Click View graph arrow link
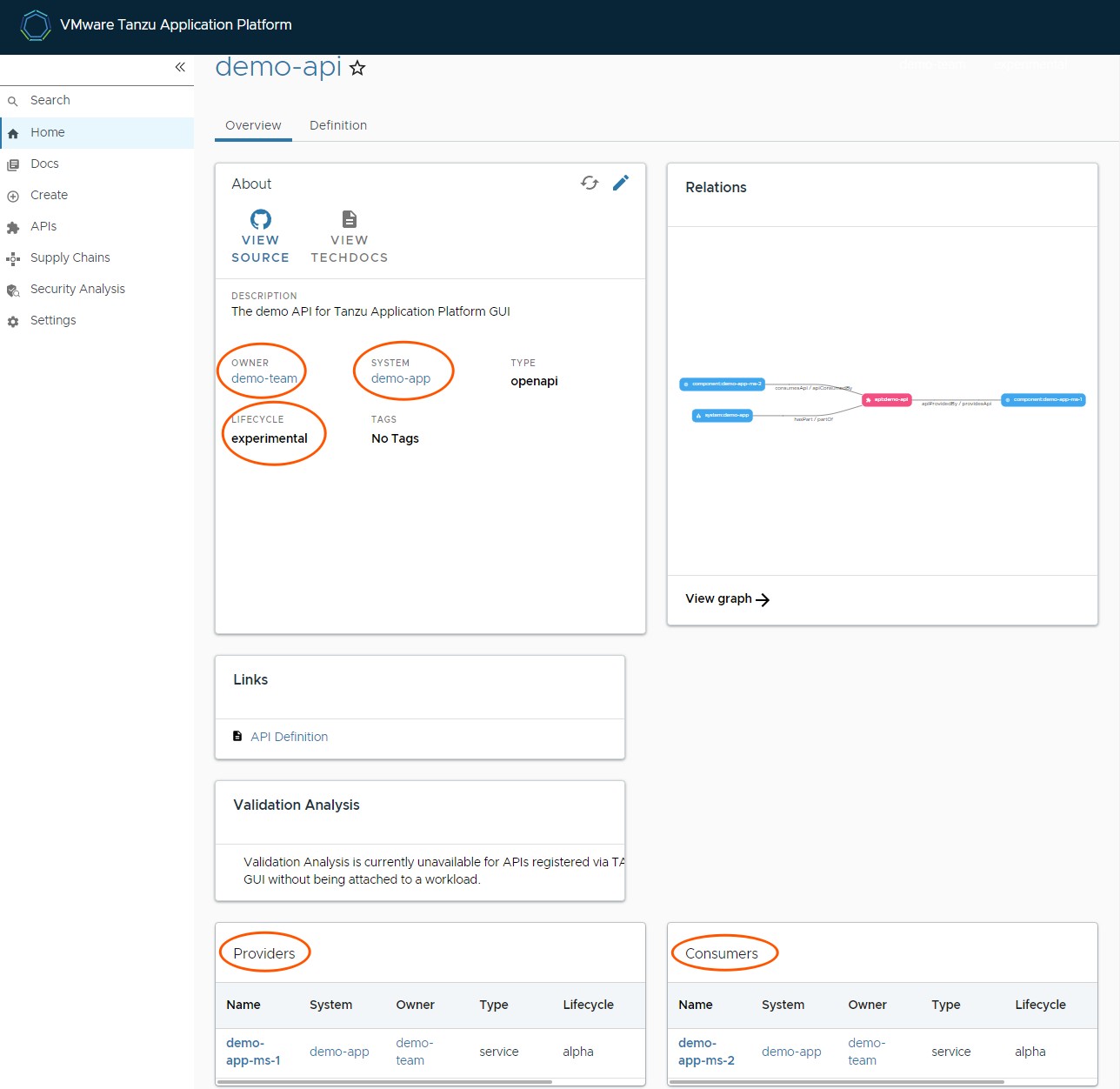The width and height of the screenshot is (1120, 1089). click(727, 599)
